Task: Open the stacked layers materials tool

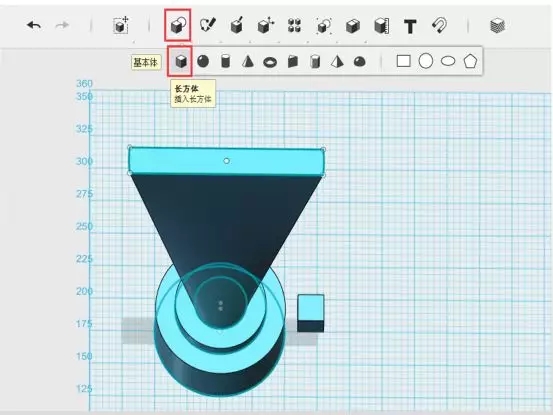Action: point(497,26)
